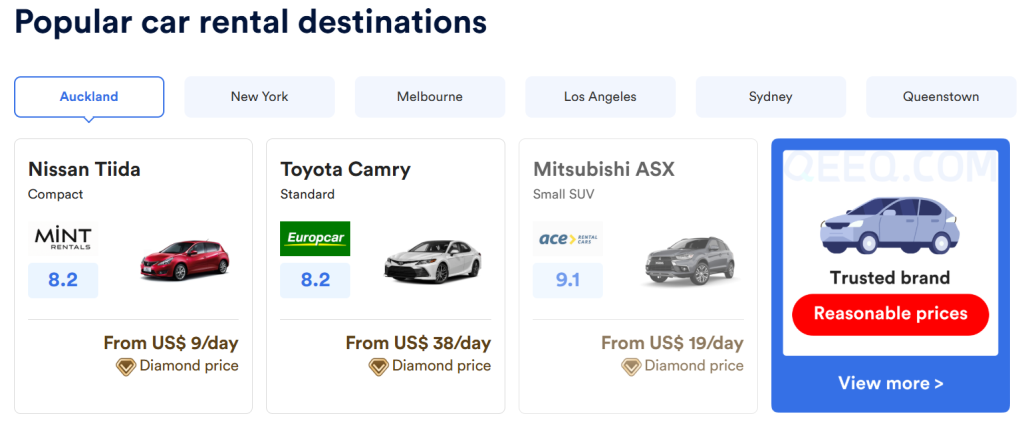Open the View more link
This screenshot has height=428, width=1024.
(891, 383)
